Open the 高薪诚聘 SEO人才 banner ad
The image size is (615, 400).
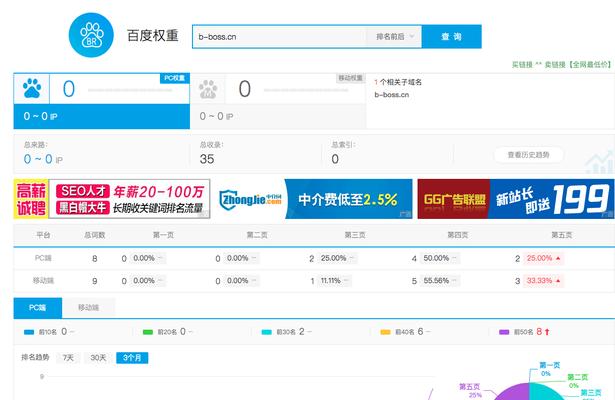(112, 199)
